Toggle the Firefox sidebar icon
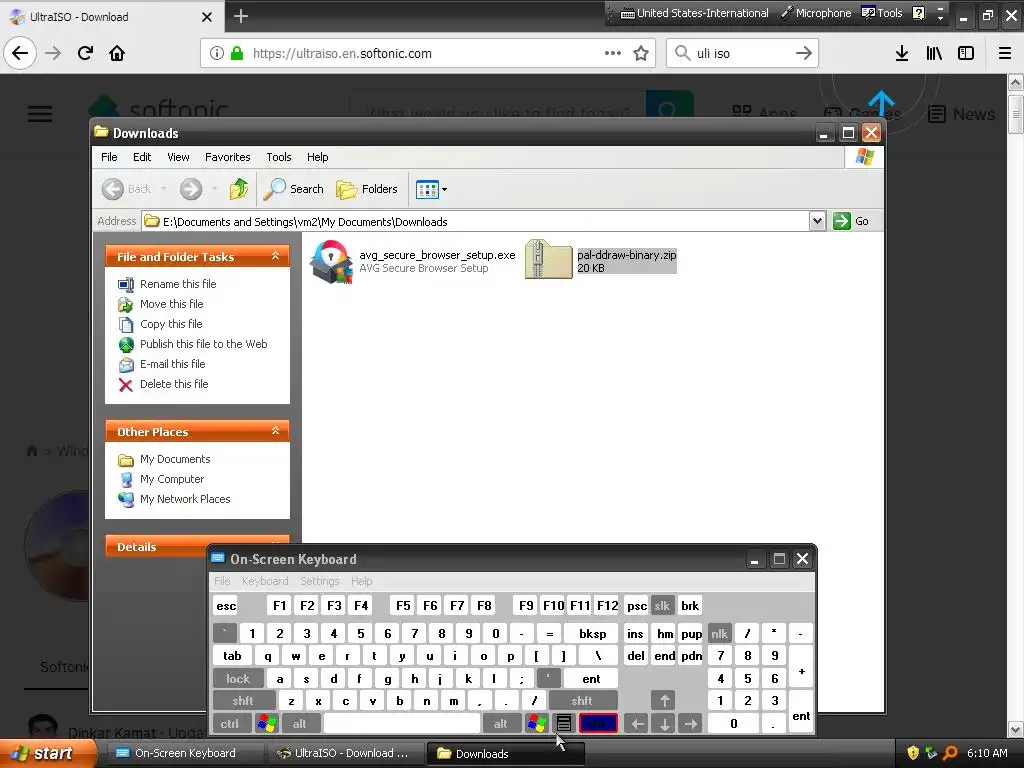 point(966,53)
